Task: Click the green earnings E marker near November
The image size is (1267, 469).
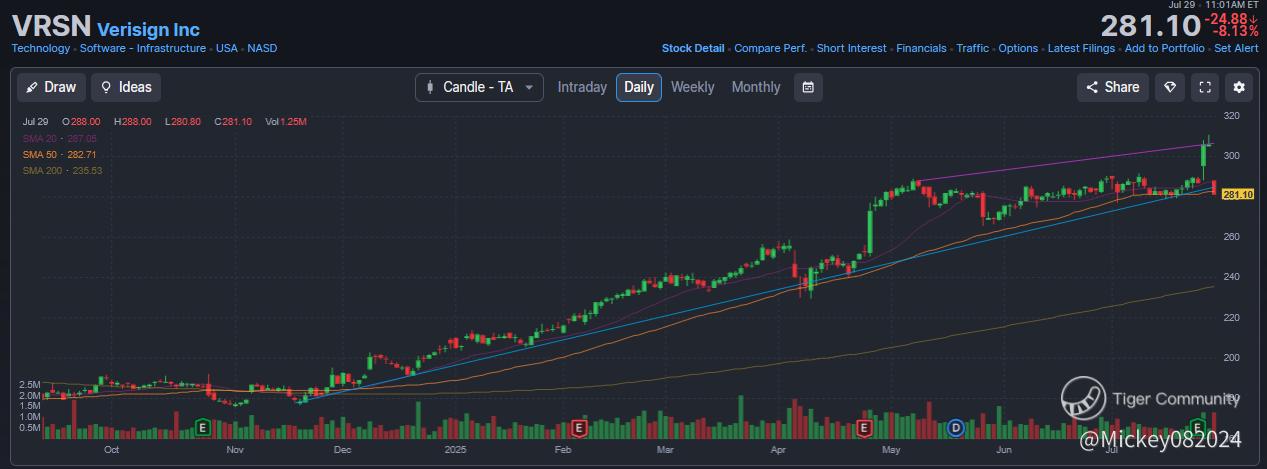Action: click(203, 427)
